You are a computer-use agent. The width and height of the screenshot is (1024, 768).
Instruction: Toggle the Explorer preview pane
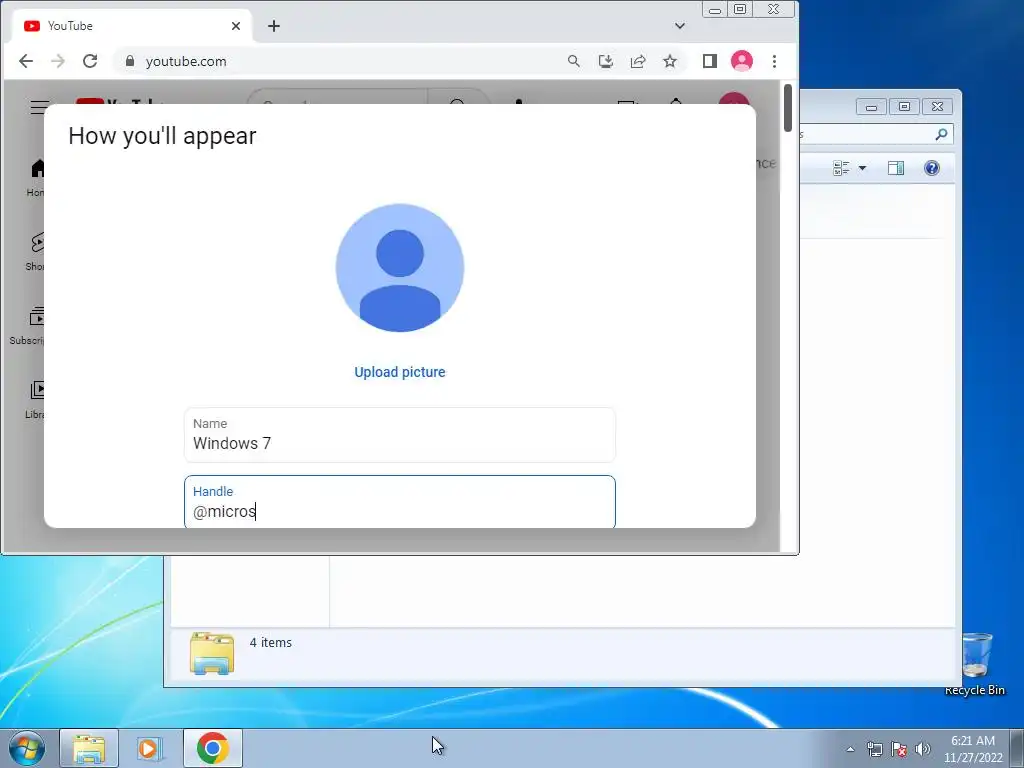click(x=896, y=168)
